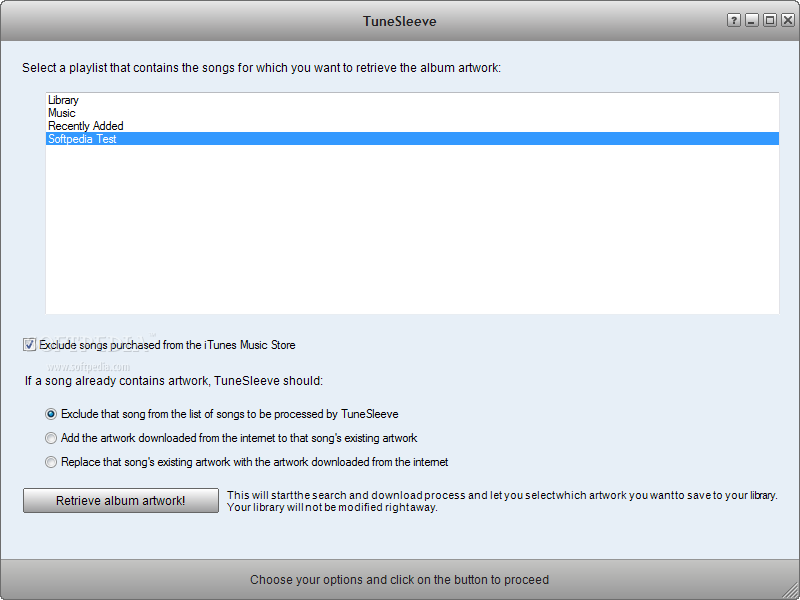Select the Recently Added playlist
Viewport: 800px width, 600px height.
[x=412, y=126]
